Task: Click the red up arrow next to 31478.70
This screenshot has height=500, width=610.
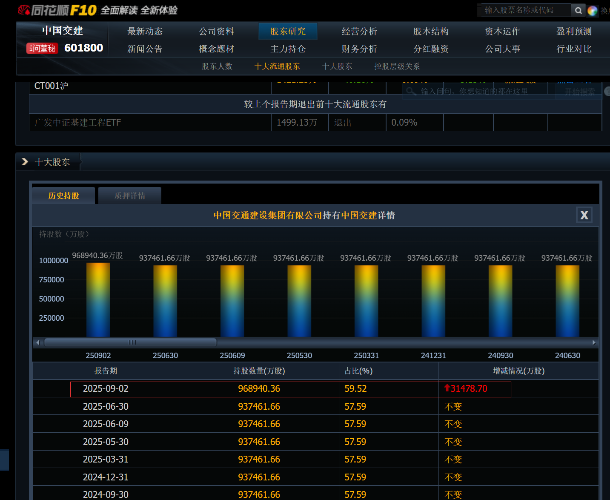Action: pos(447,388)
